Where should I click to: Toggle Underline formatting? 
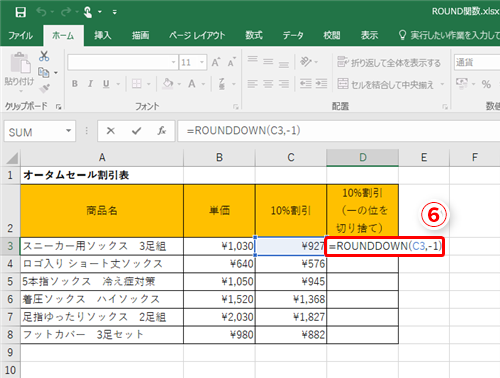pyautogui.click(x=106, y=84)
